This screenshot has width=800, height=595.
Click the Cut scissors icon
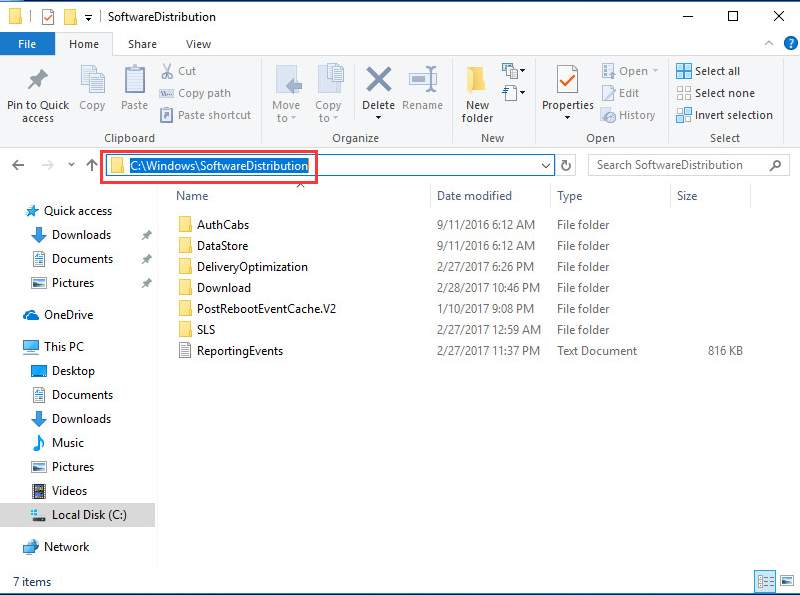click(x=167, y=71)
